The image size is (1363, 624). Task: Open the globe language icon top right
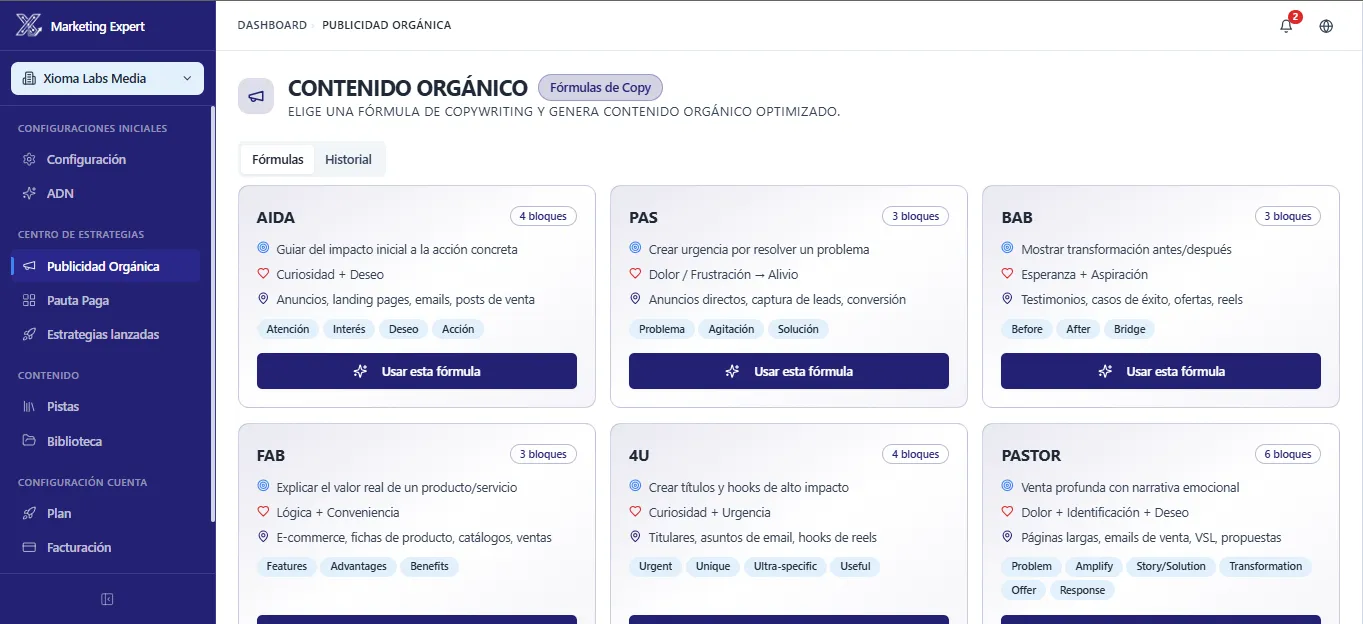pyautogui.click(x=1326, y=26)
